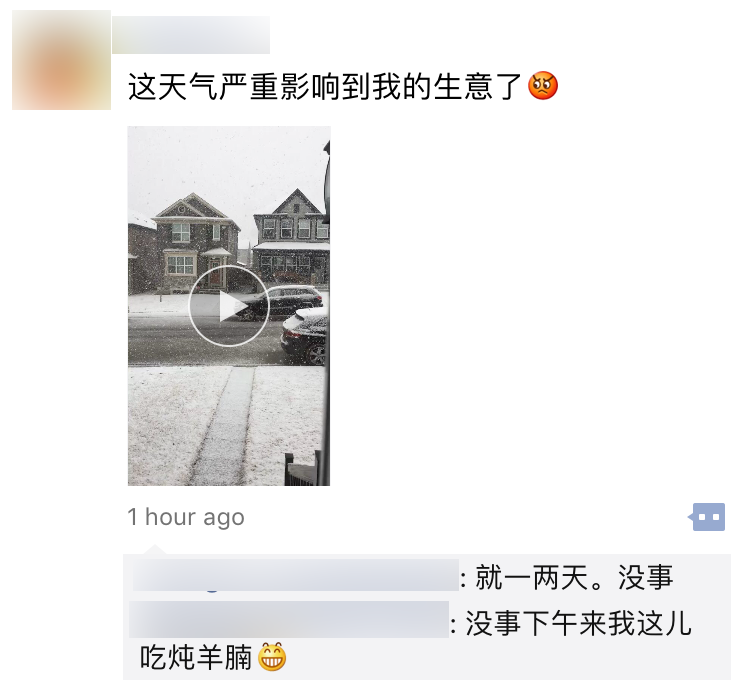
Task: Open the first commenter's blurred name
Action: click(296, 576)
